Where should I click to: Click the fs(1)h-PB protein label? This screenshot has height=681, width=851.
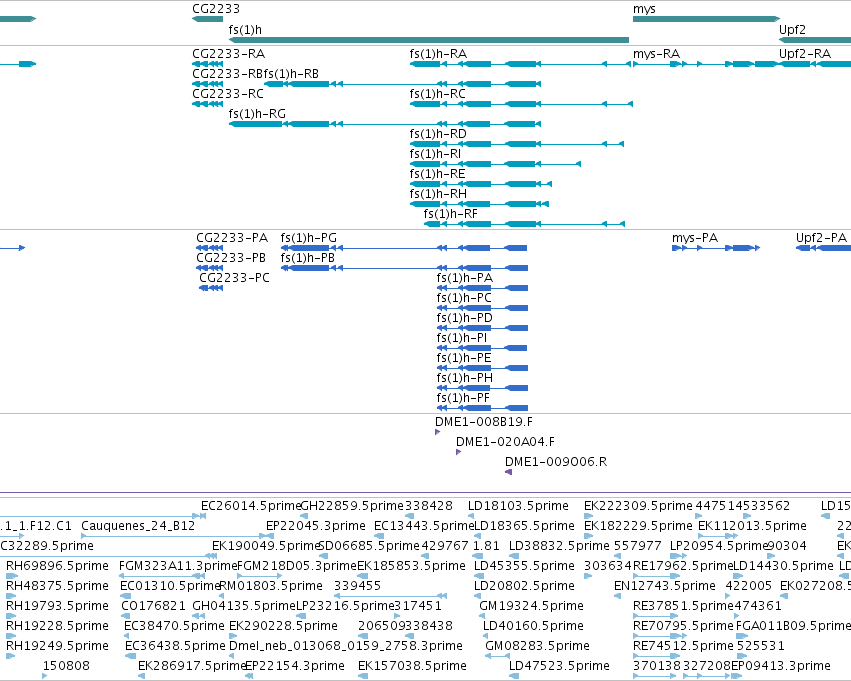[307, 258]
